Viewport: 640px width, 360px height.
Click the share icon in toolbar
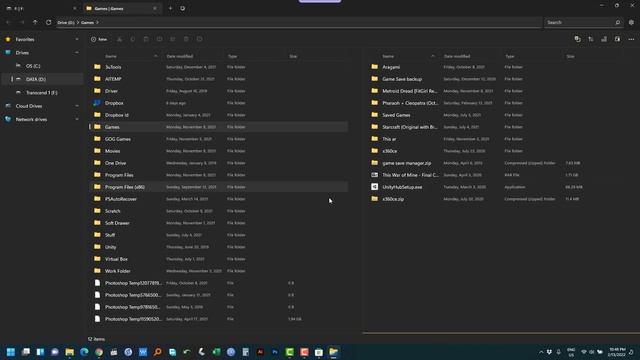point(173,39)
